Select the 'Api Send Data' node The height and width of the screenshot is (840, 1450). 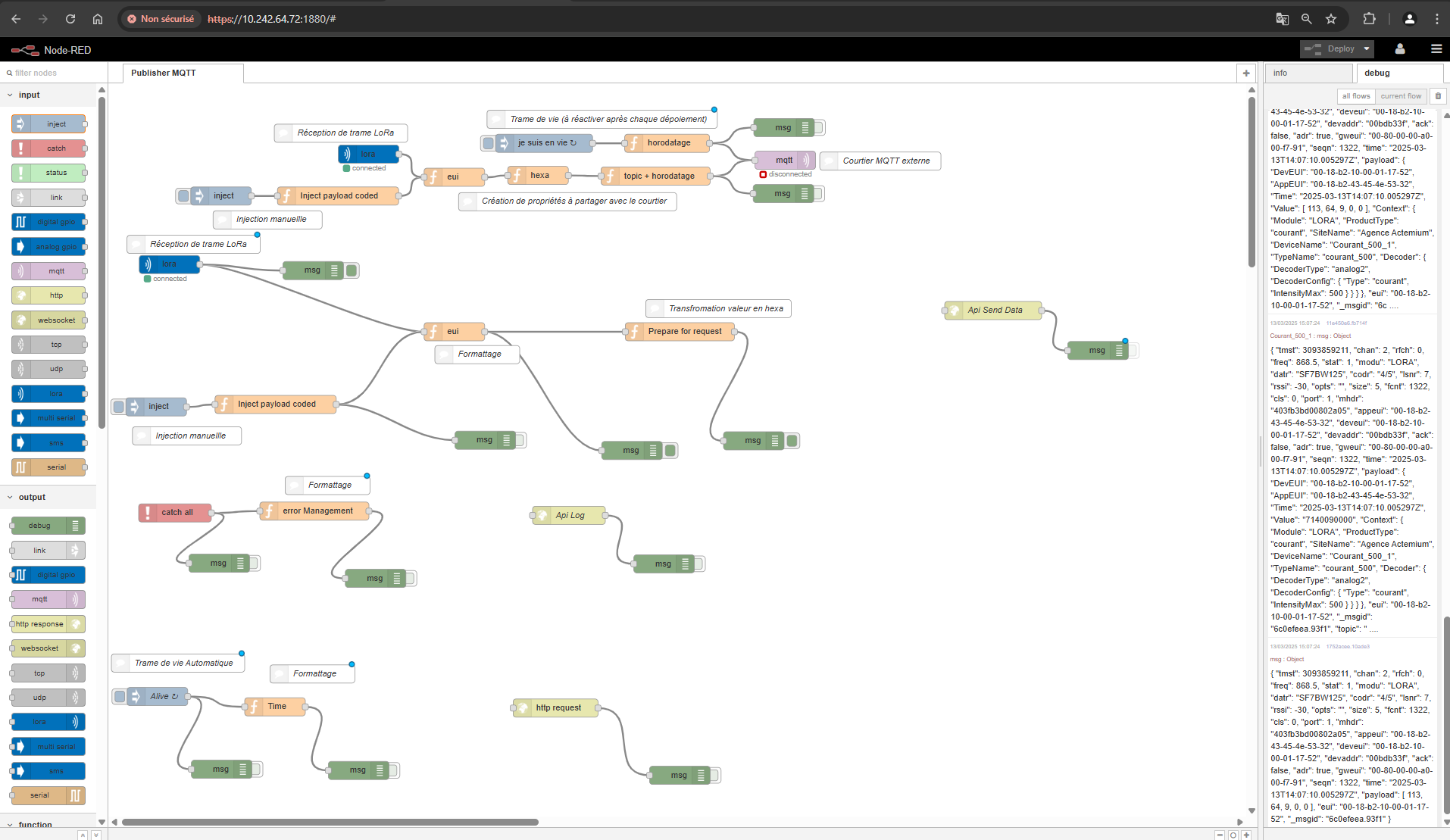[x=993, y=310]
